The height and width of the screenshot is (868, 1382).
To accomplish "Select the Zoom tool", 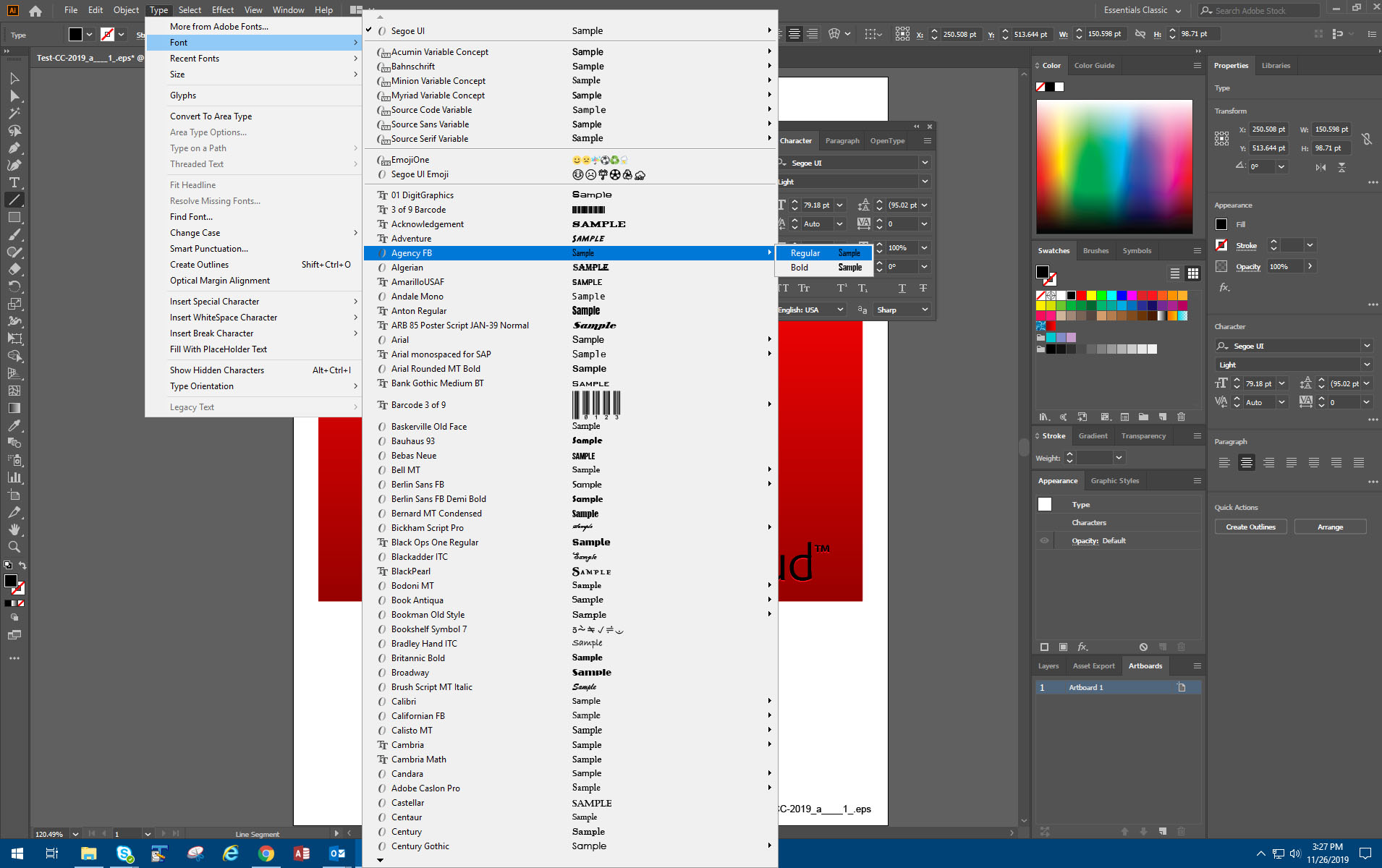I will pyautogui.click(x=14, y=548).
